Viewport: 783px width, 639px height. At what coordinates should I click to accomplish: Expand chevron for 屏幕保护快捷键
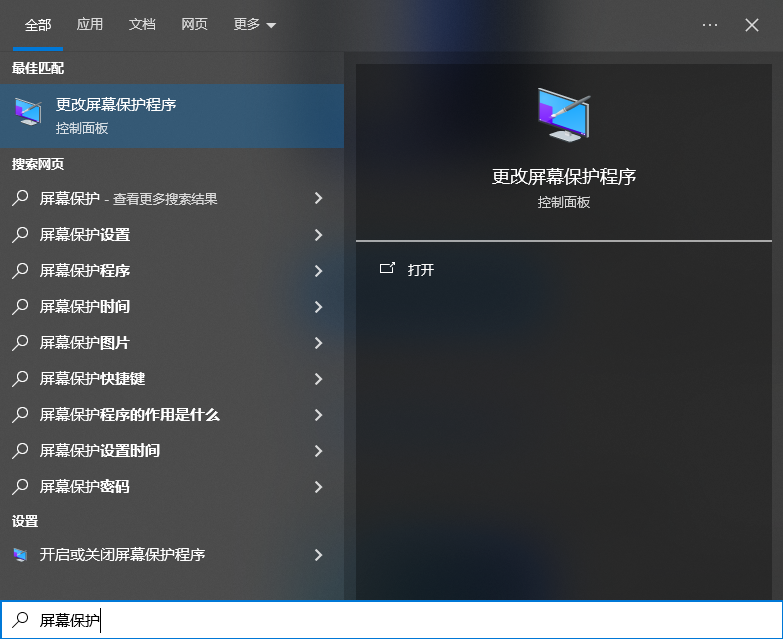pos(319,378)
